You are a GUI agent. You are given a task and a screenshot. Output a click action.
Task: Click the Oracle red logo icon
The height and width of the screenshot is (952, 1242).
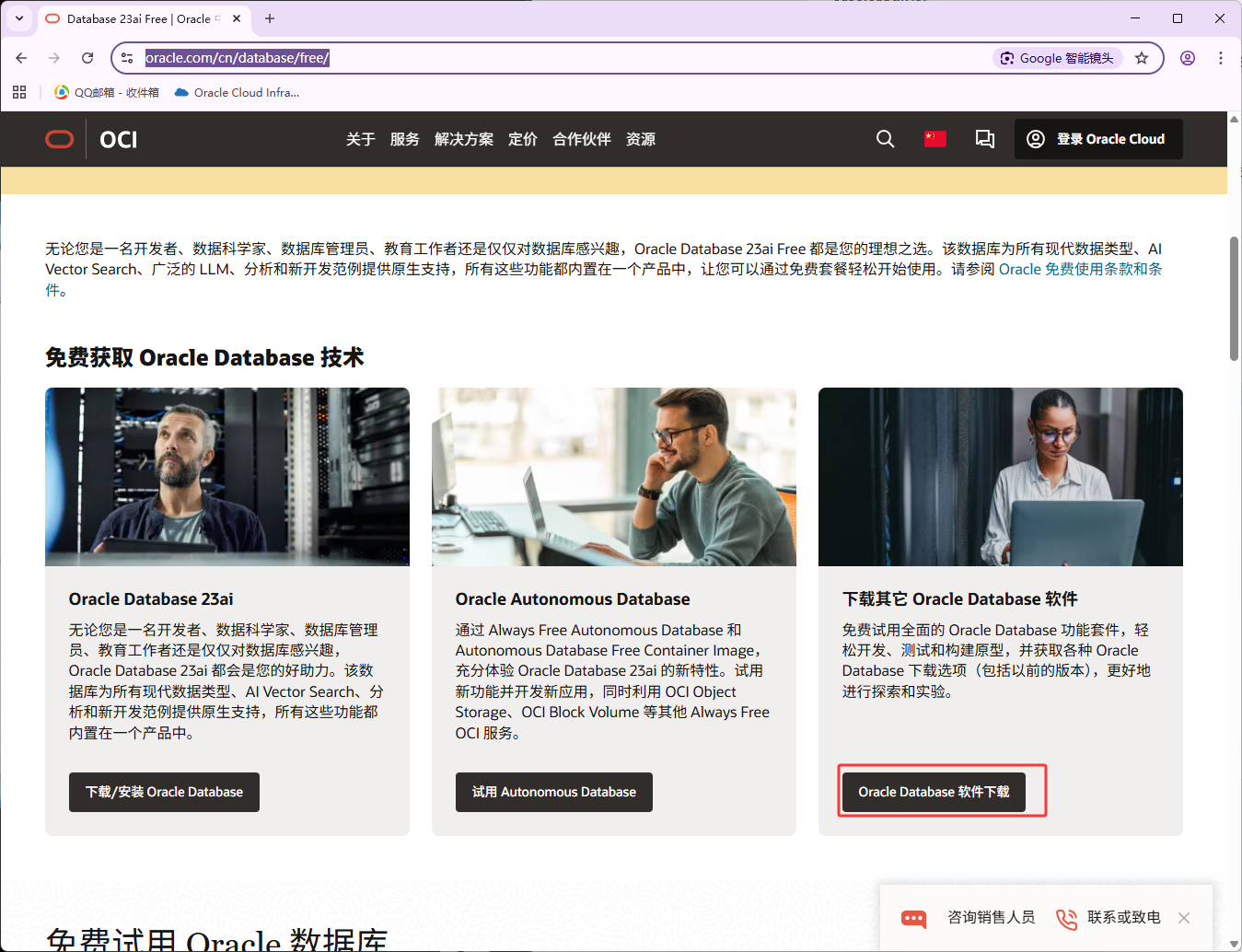[x=60, y=139]
